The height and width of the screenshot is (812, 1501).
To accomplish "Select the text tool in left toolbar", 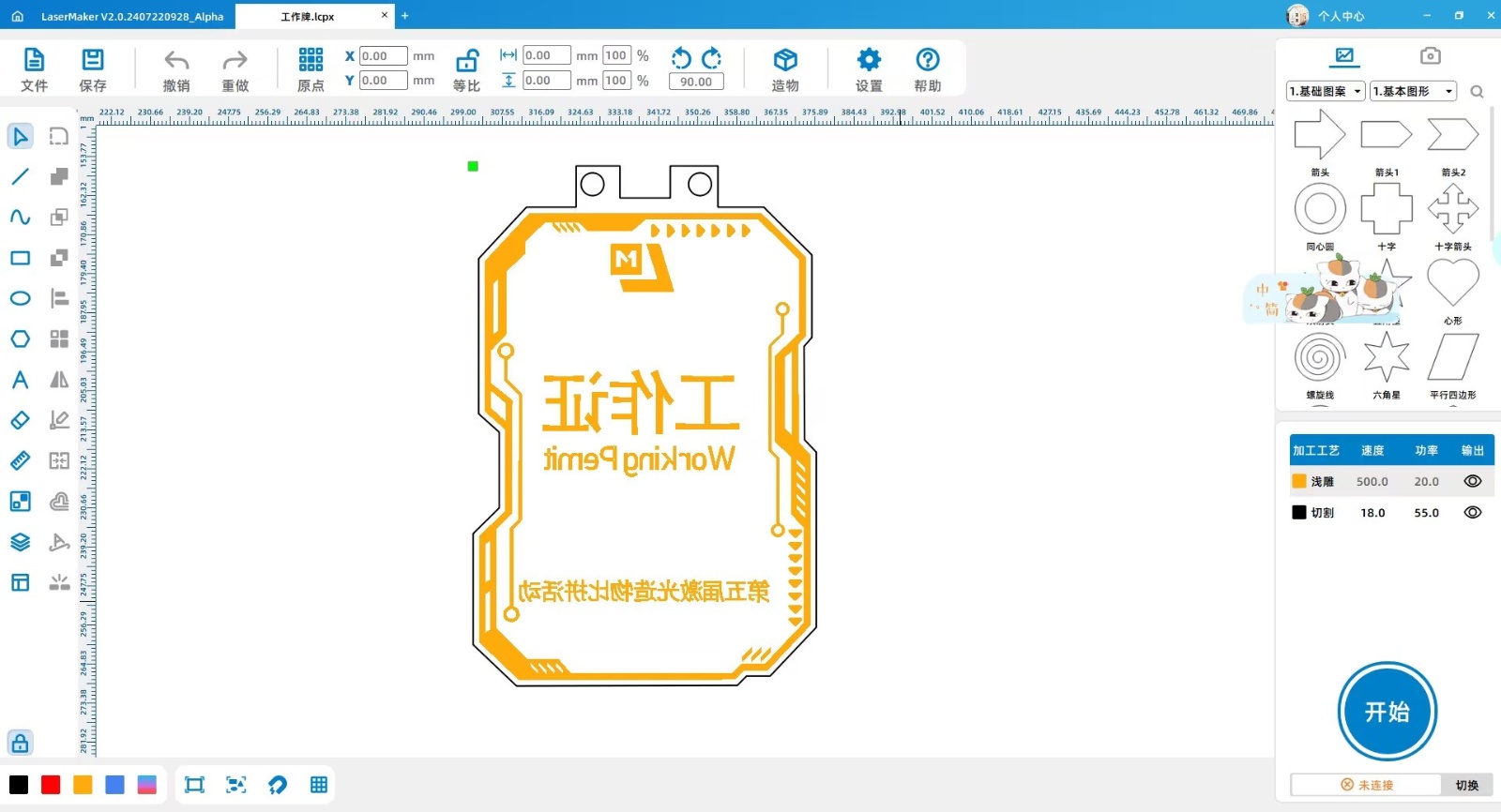I will point(20,380).
